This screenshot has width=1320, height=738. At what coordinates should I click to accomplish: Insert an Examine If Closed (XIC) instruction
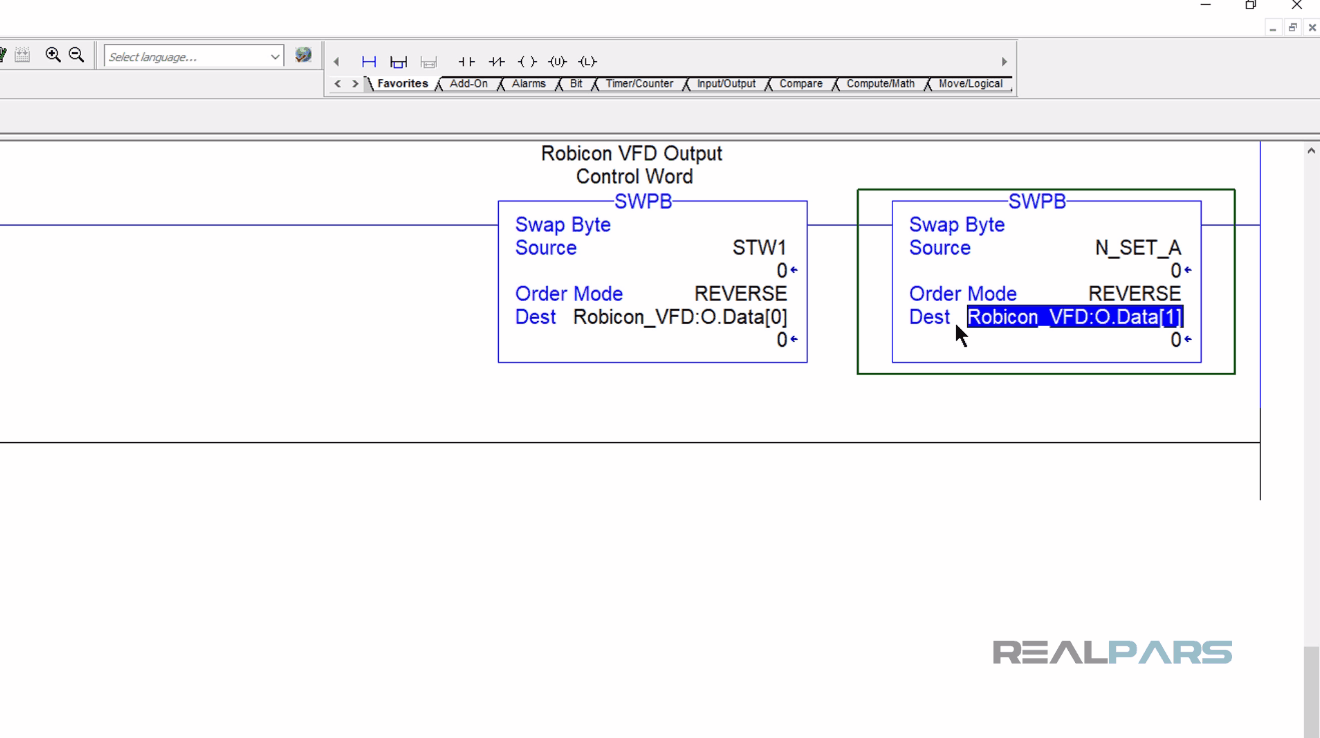coord(466,61)
